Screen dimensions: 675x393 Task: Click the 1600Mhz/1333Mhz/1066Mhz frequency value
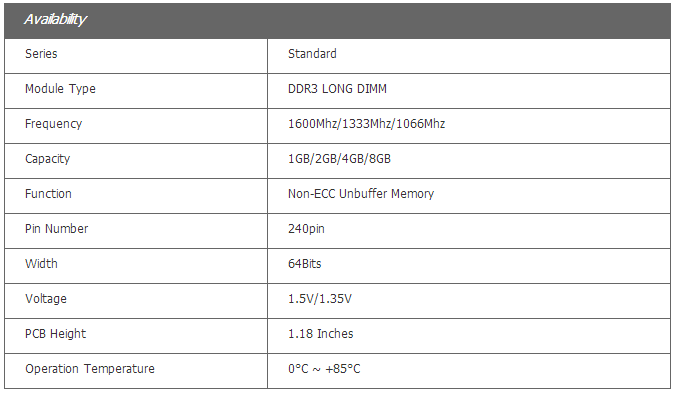(366, 124)
